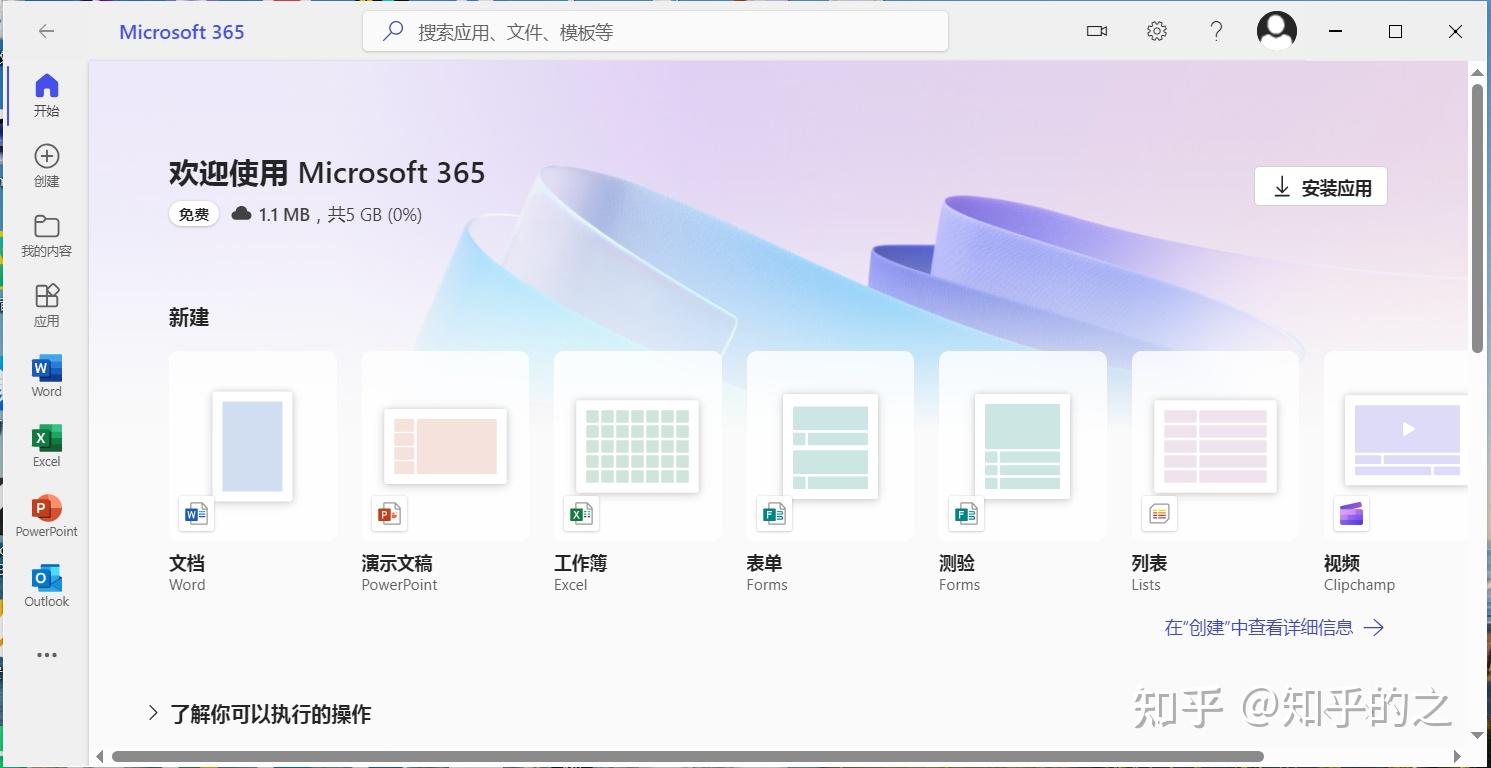1491x768 pixels.
Task: Click the back arrow in title bar
Action: point(46,32)
